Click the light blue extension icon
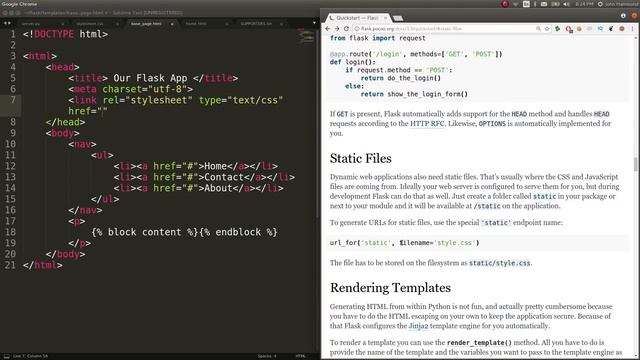 tap(600, 29)
